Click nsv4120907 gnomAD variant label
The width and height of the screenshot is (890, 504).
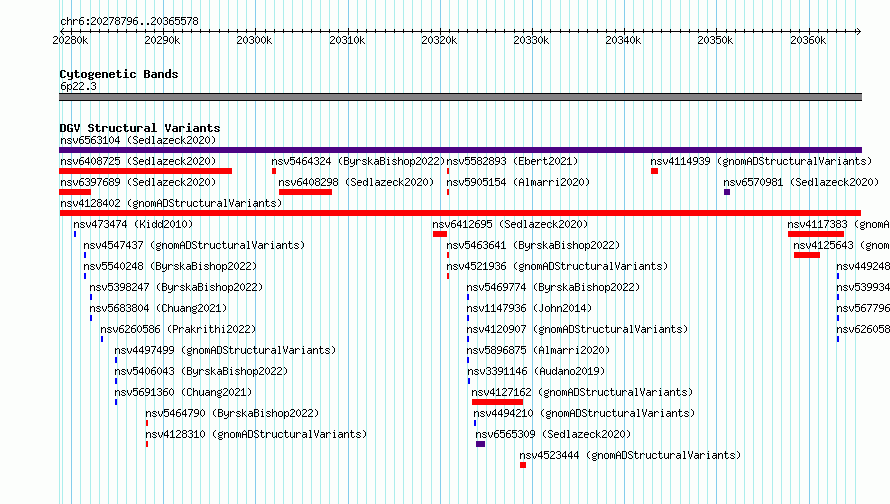(577, 329)
